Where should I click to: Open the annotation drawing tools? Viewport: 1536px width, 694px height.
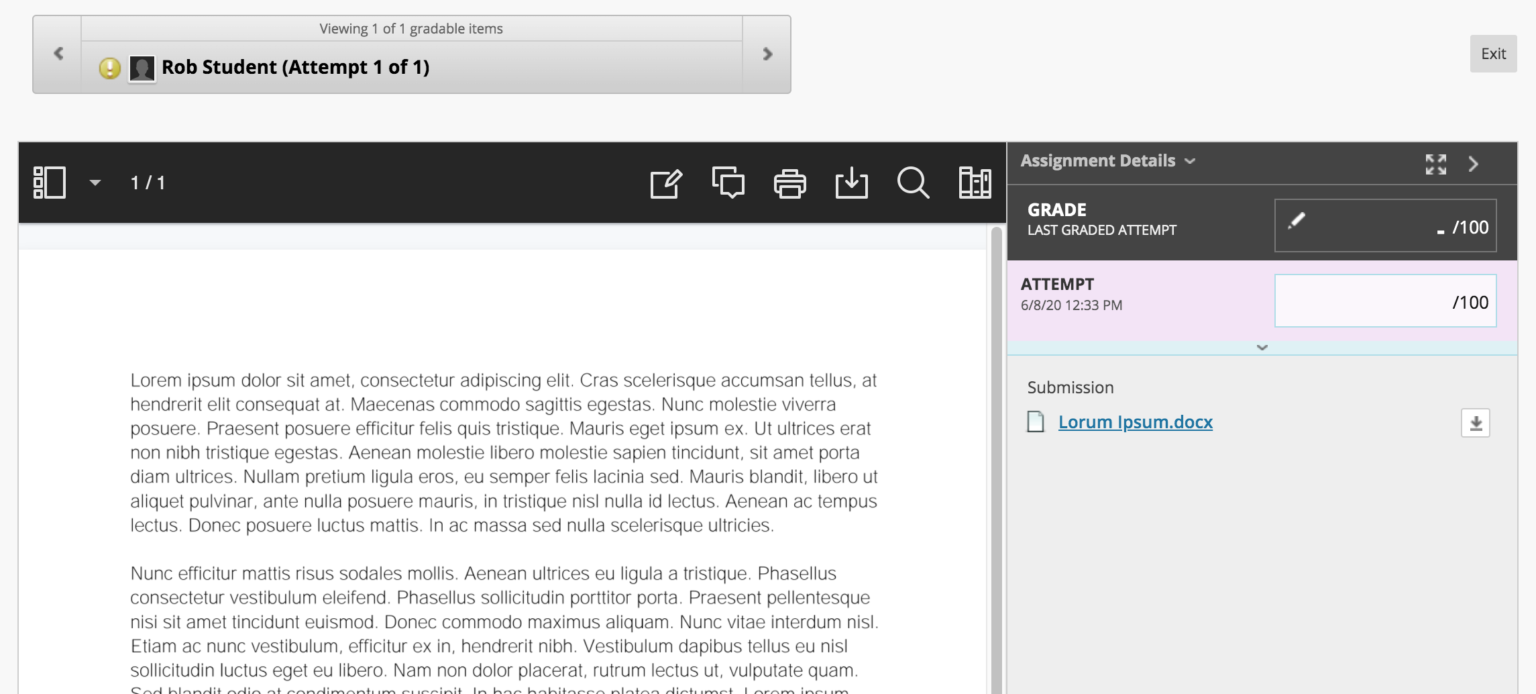tap(666, 183)
